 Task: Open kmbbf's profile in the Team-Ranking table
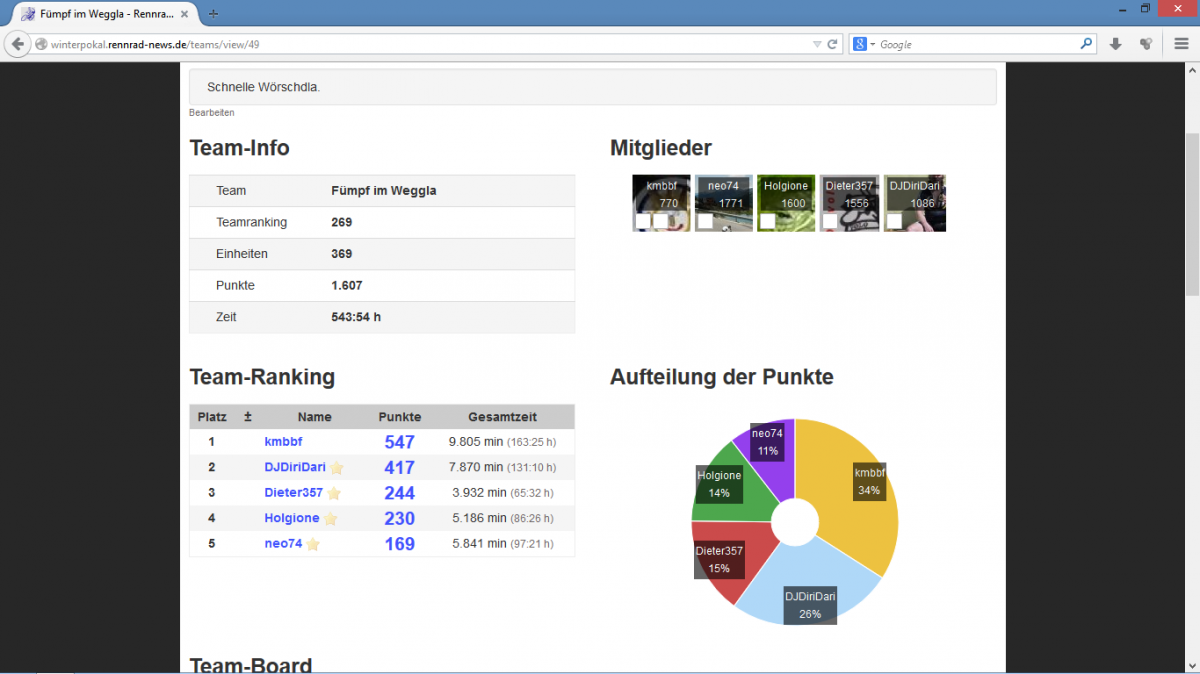tap(283, 442)
